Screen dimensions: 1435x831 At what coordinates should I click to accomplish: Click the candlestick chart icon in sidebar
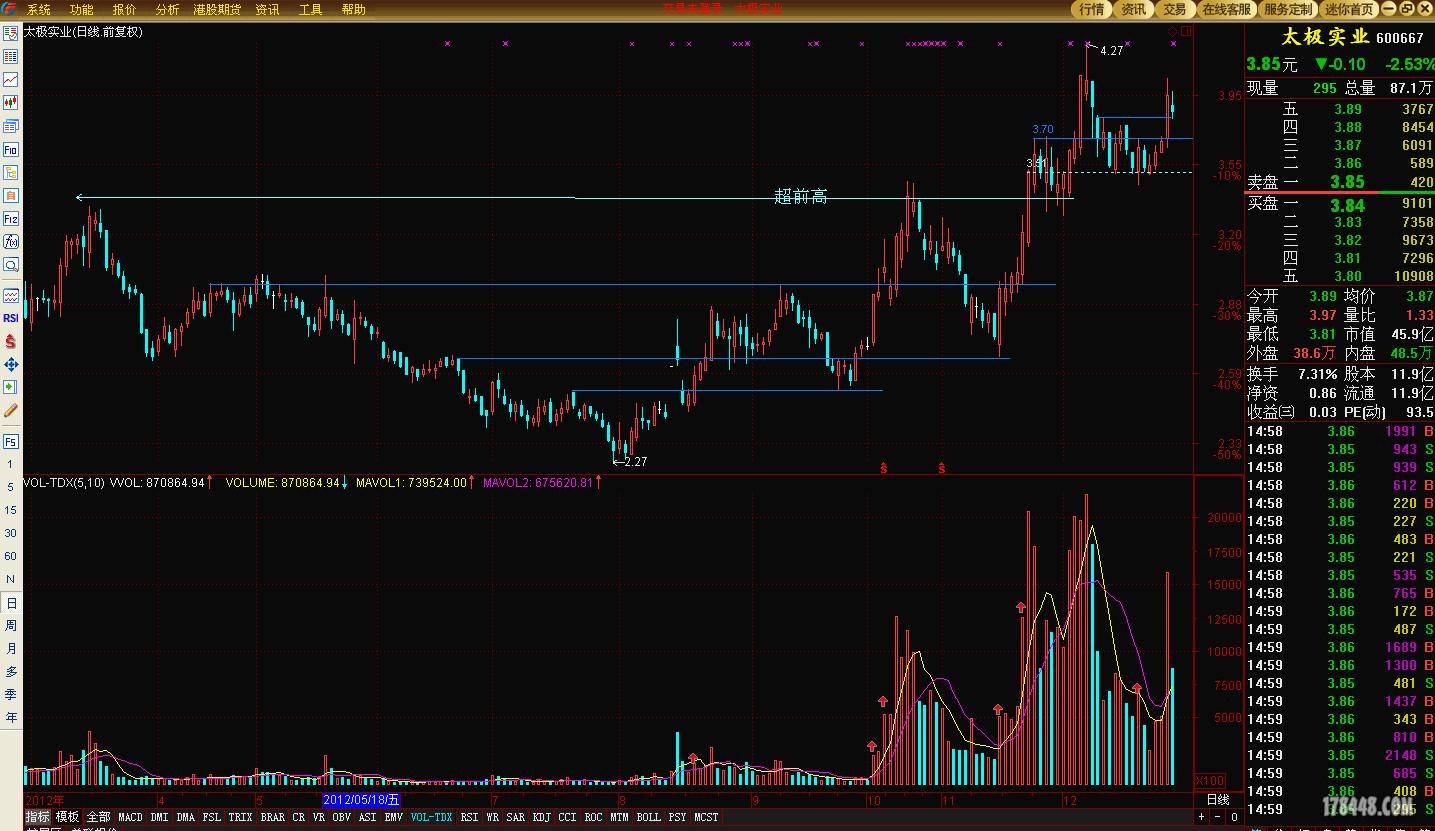pos(11,102)
